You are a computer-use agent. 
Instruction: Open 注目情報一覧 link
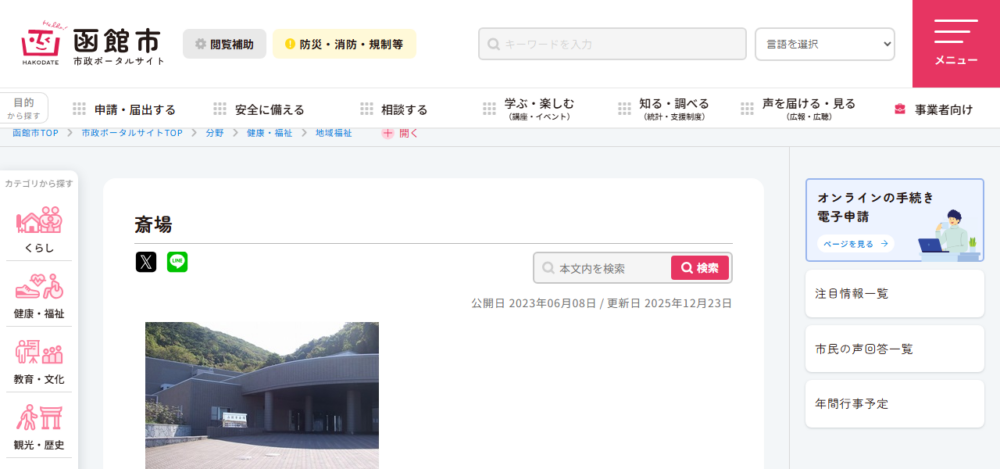895,294
